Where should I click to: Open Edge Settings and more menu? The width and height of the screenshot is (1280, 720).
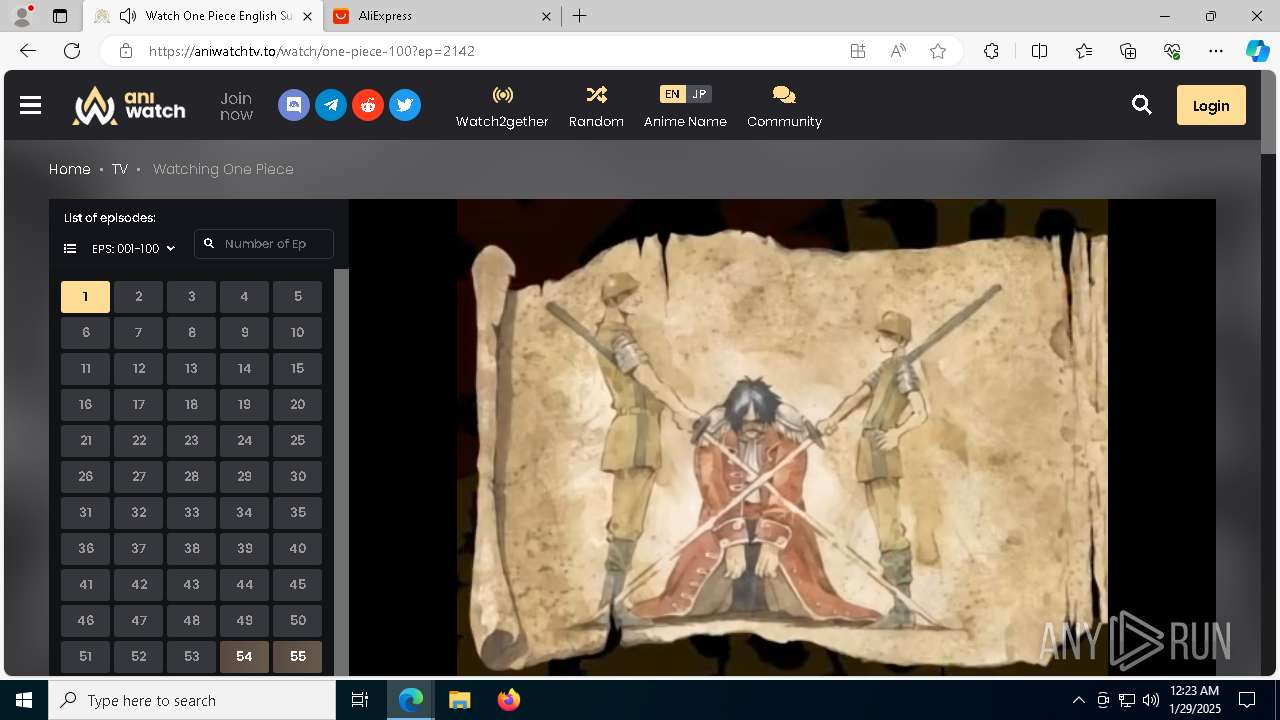(x=1216, y=51)
